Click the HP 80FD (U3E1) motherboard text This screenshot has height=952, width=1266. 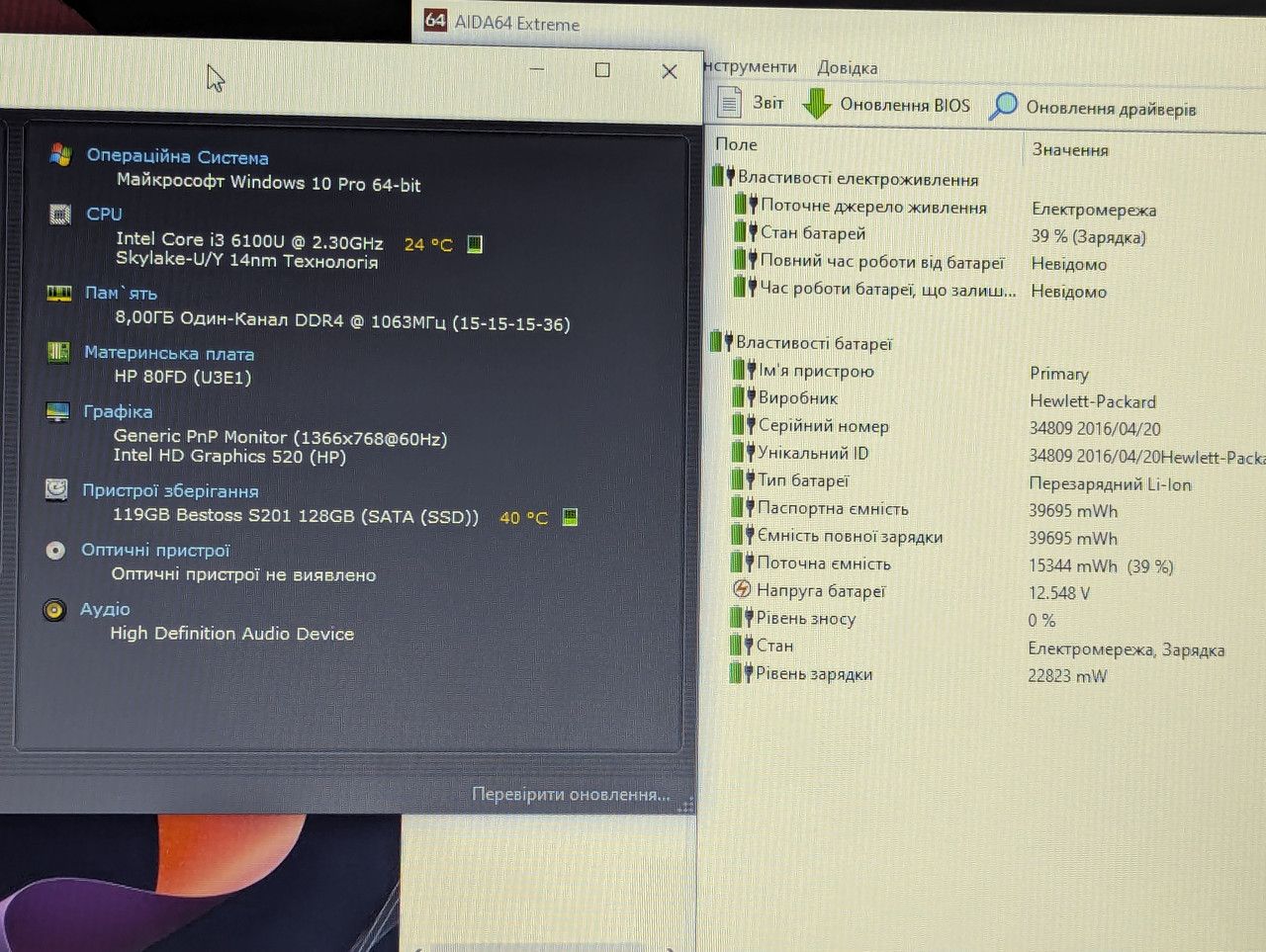pos(183,377)
